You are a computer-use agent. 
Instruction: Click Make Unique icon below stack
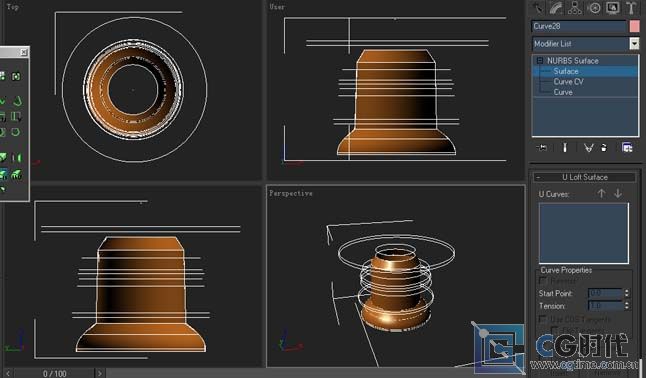click(x=588, y=148)
